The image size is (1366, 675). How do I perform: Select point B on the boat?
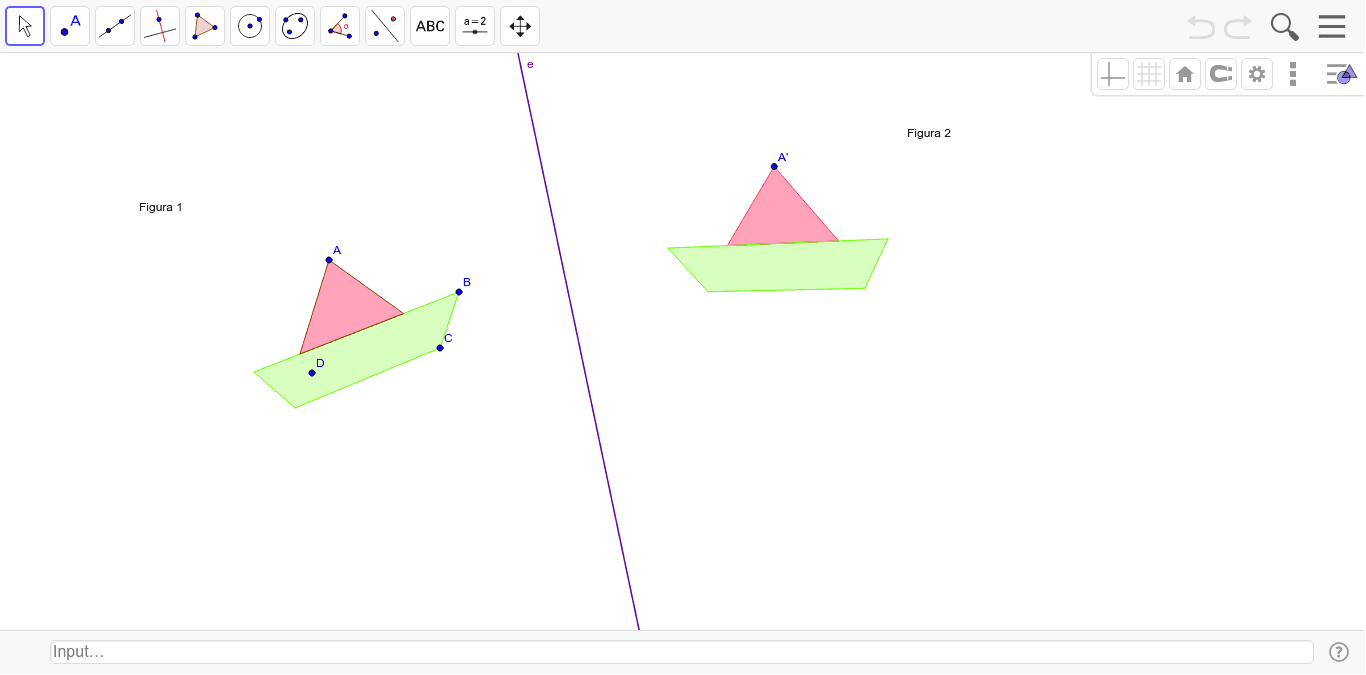pyautogui.click(x=459, y=292)
